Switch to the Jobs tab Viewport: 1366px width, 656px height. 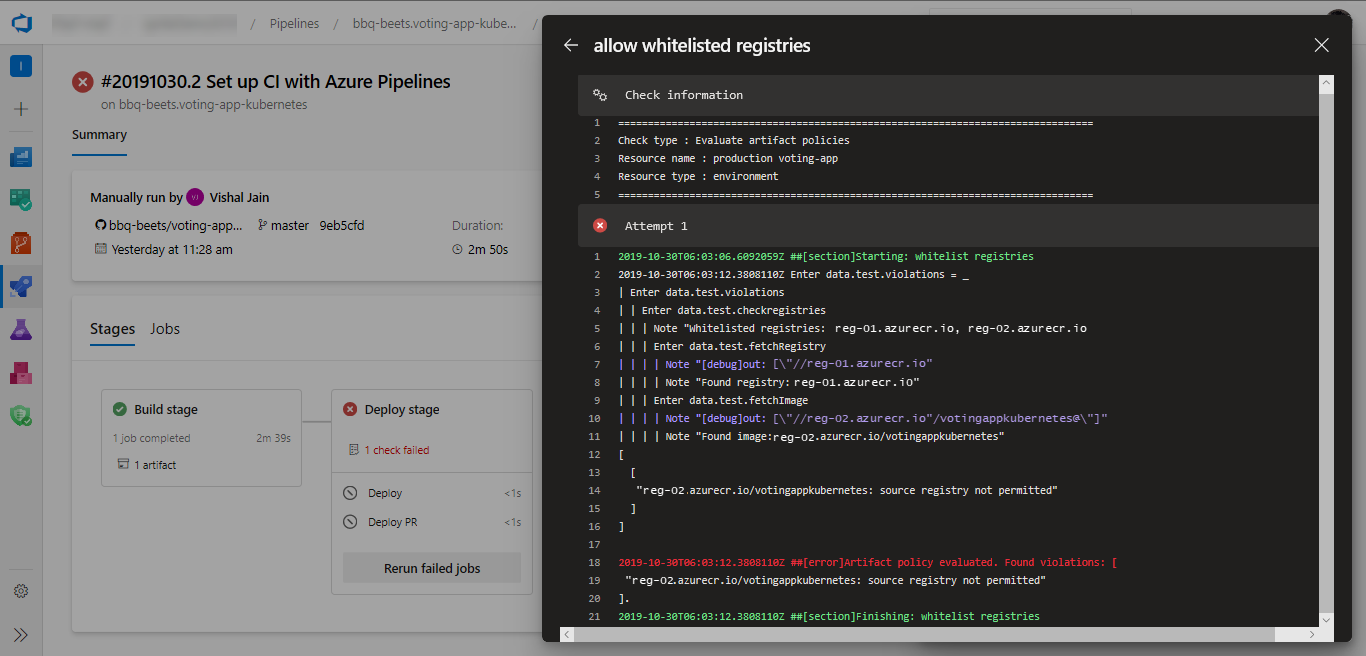pos(165,329)
